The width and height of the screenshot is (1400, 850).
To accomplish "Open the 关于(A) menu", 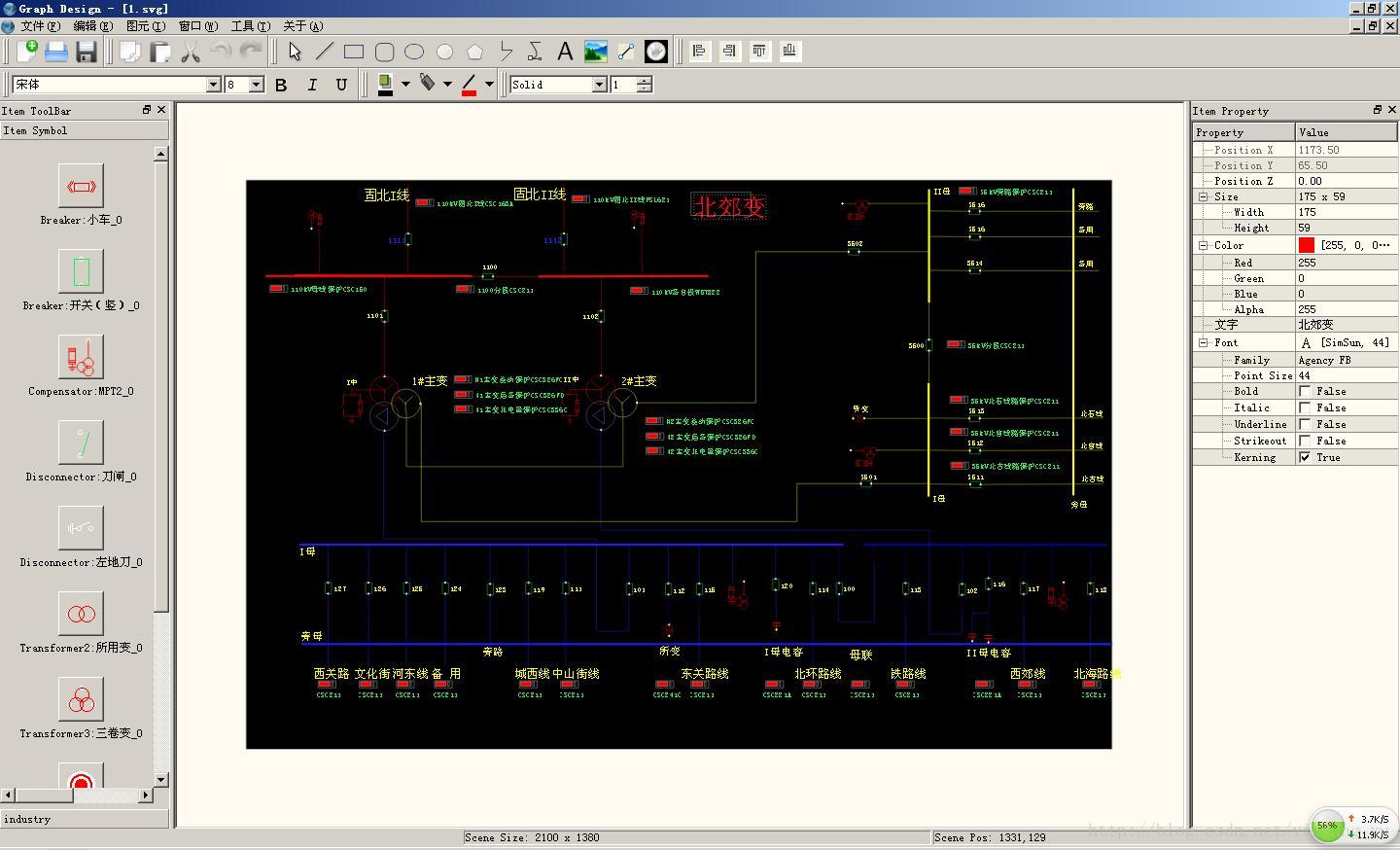I will [x=302, y=26].
